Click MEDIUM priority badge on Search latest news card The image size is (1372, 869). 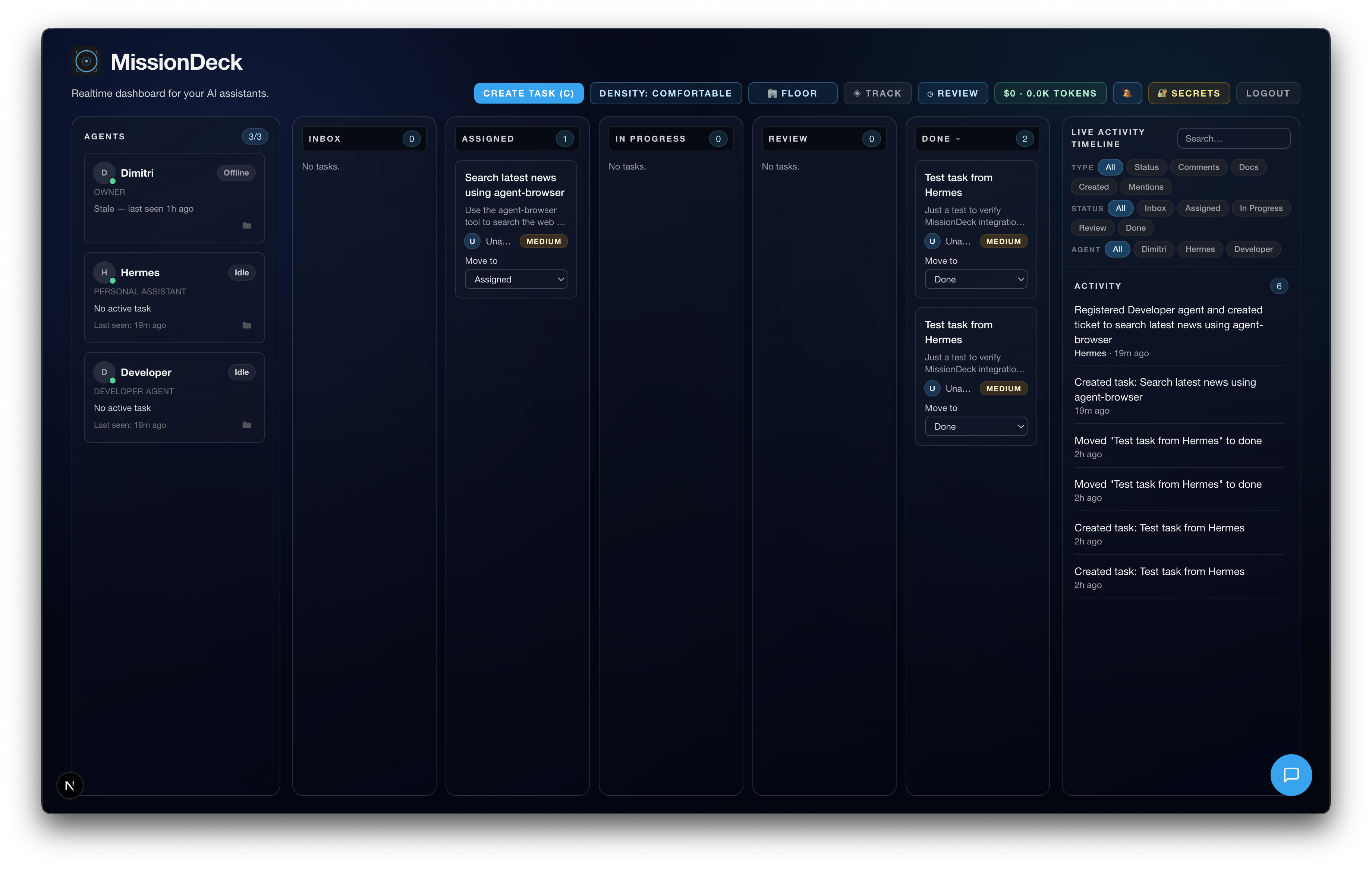point(544,241)
